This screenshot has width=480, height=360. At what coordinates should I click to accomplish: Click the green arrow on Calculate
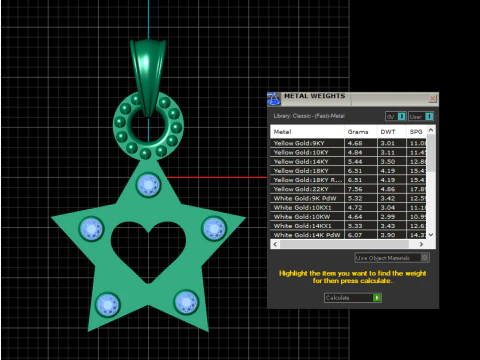pyautogui.click(x=377, y=298)
